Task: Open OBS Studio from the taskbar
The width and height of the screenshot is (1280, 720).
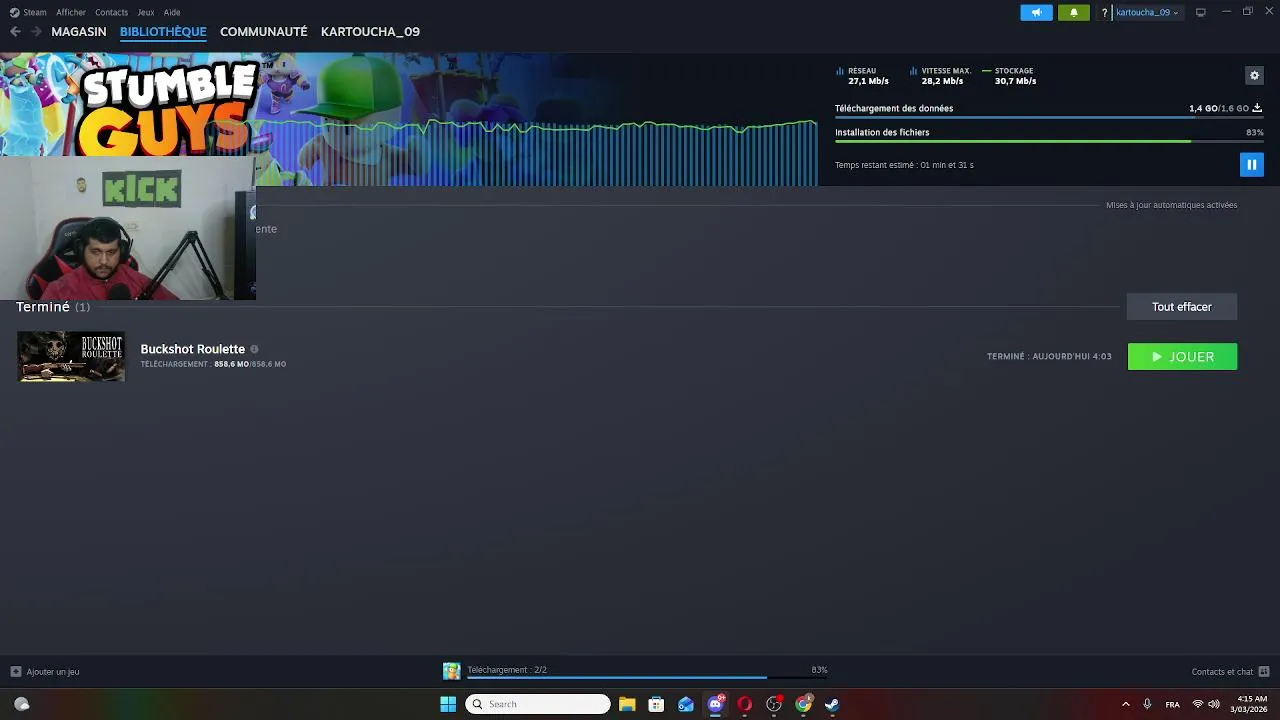Action: (774, 704)
